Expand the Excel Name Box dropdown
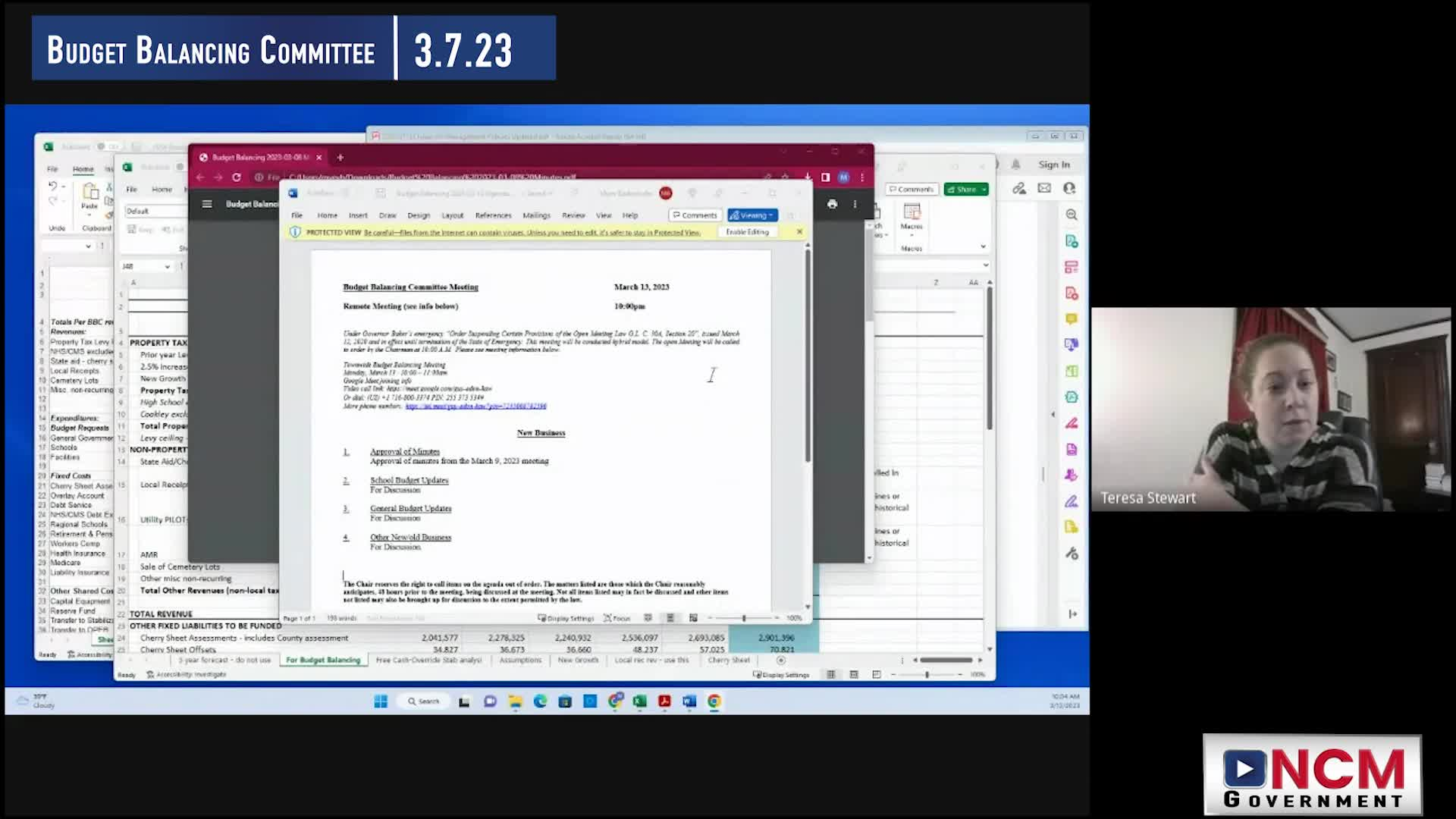The height and width of the screenshot is (819, 1456). coord(167,266)
